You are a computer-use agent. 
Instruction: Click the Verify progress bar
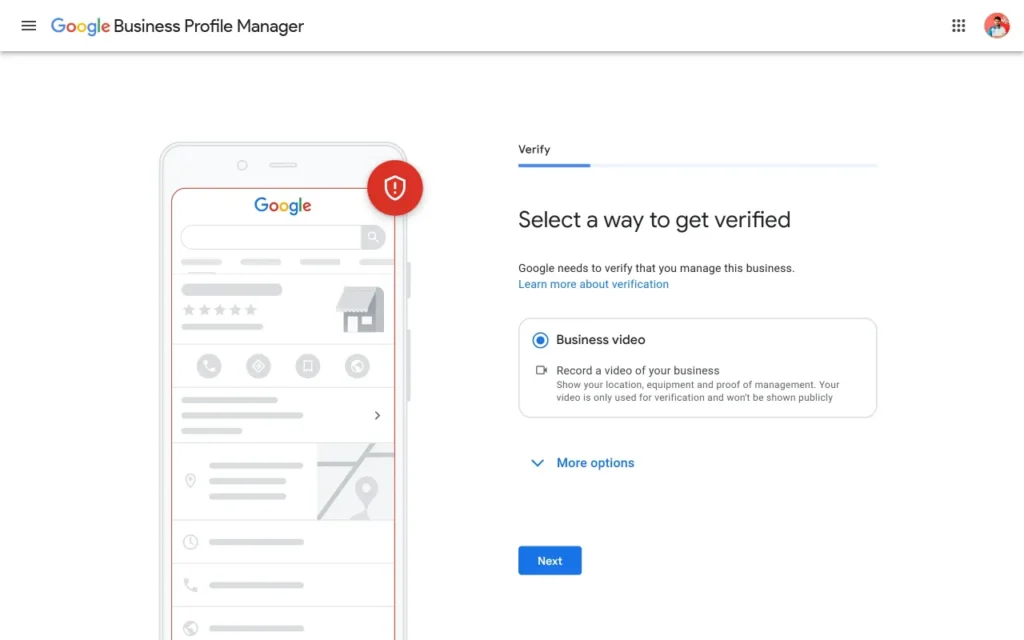tap(697, 165)
